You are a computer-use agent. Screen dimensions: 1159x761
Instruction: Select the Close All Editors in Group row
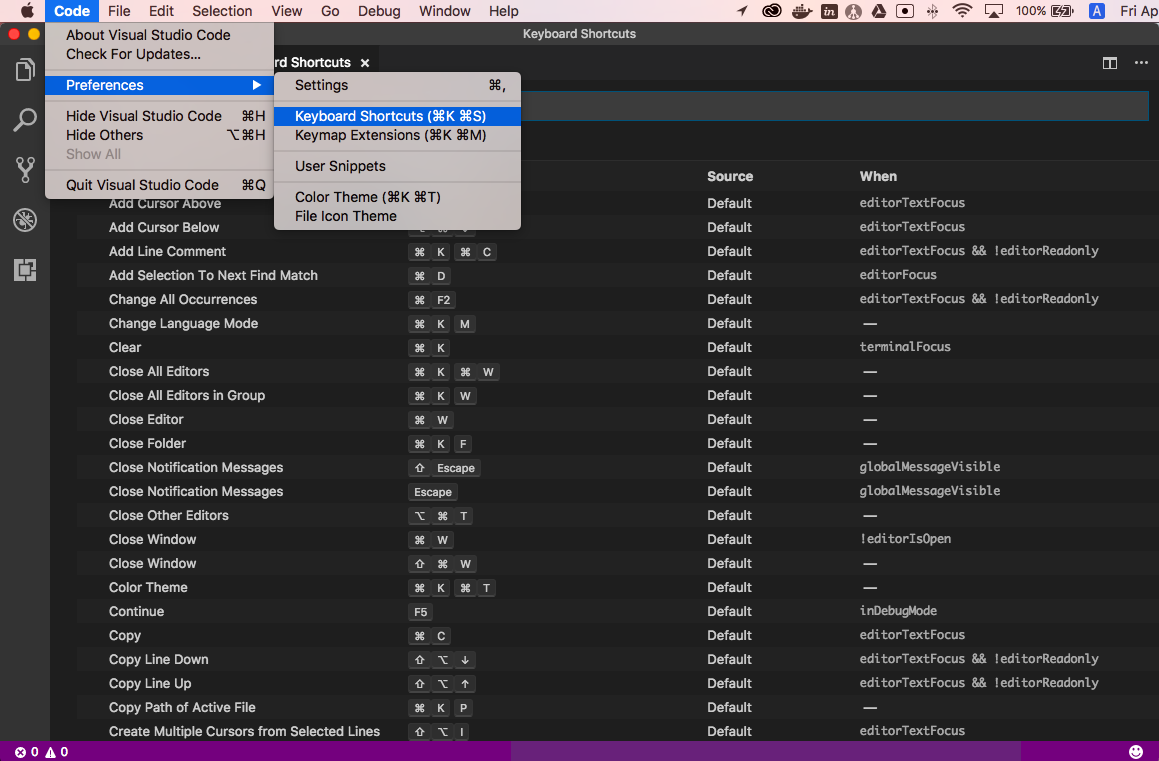[x=617, y=396]
